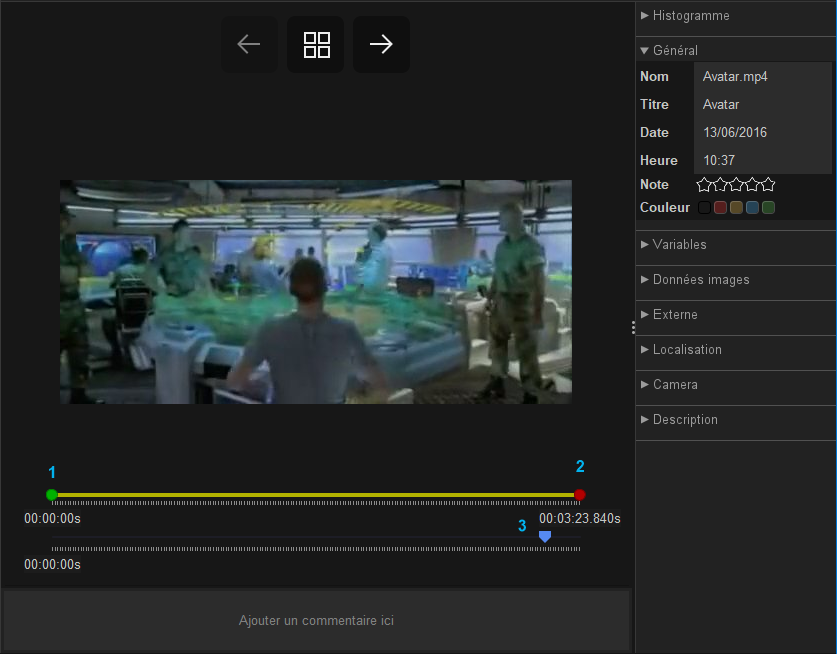
Task: Apply the blue color label
Action: [753, 207]
